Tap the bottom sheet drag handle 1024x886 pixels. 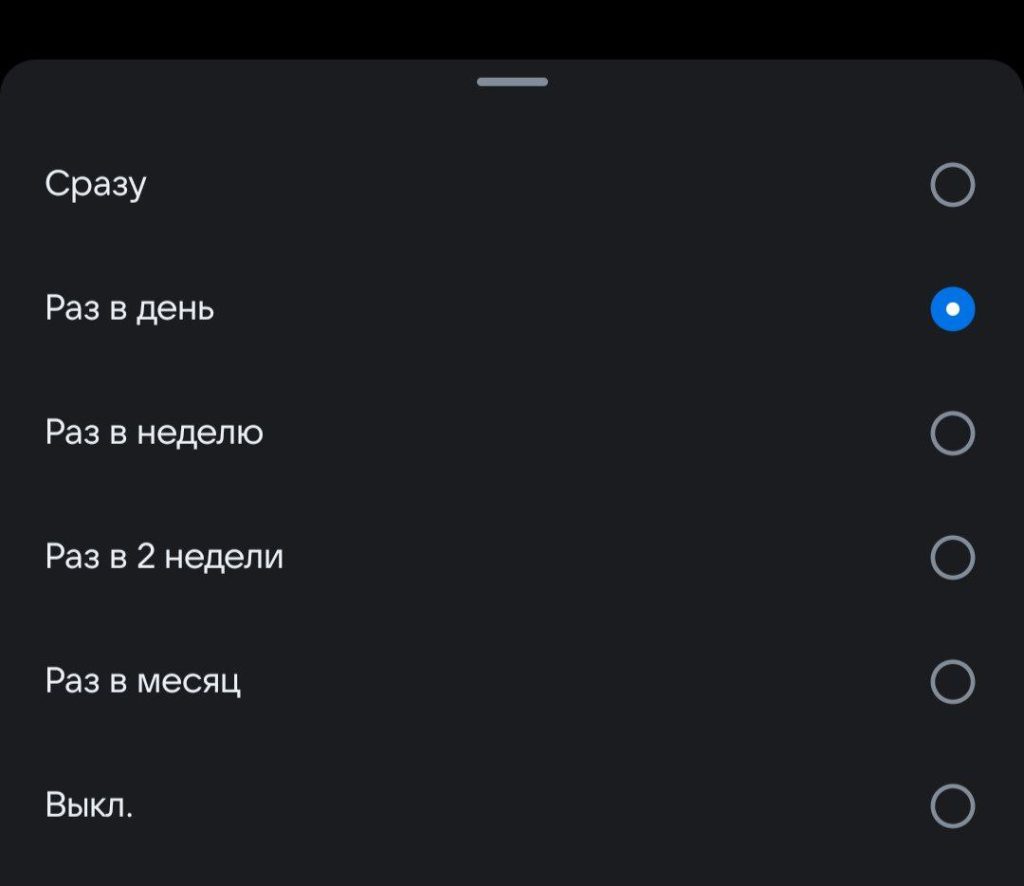pos(512,81)
